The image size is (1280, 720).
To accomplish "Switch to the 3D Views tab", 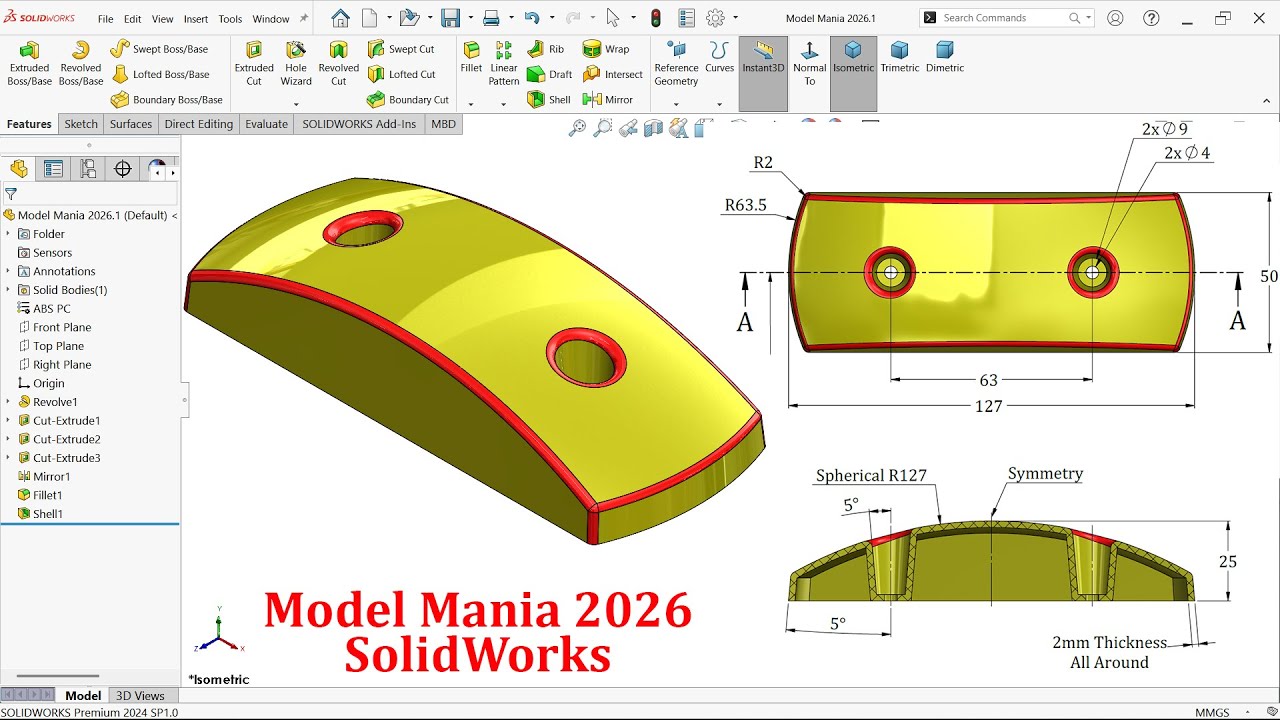I will click(x=140, y=696).
